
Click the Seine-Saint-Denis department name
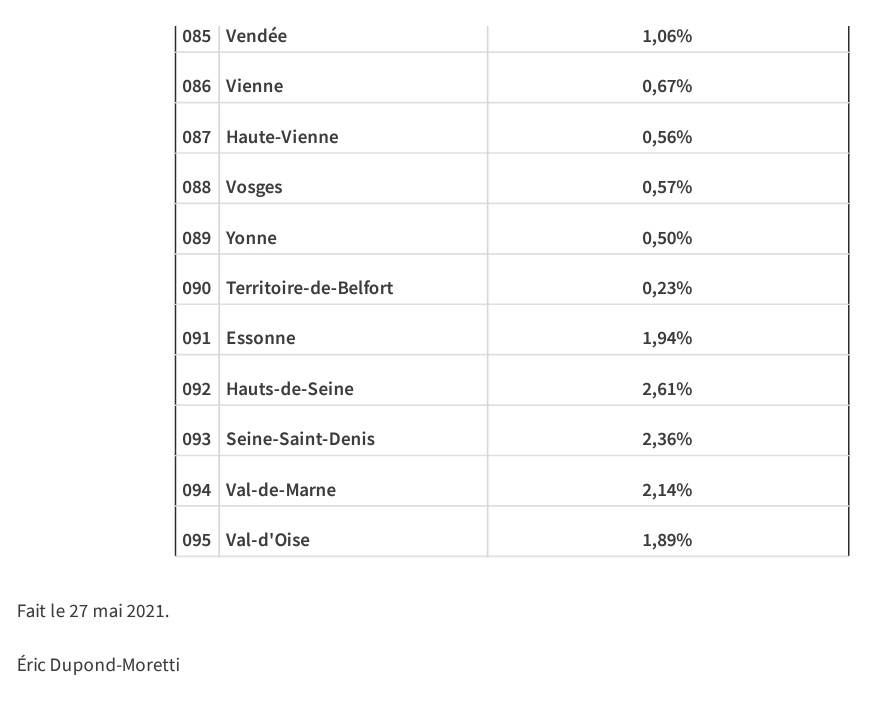coord(300,439)
